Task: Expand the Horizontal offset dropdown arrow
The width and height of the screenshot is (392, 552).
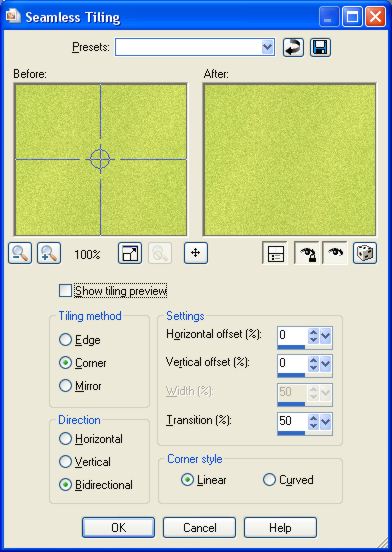Action: tap(326, 336)
